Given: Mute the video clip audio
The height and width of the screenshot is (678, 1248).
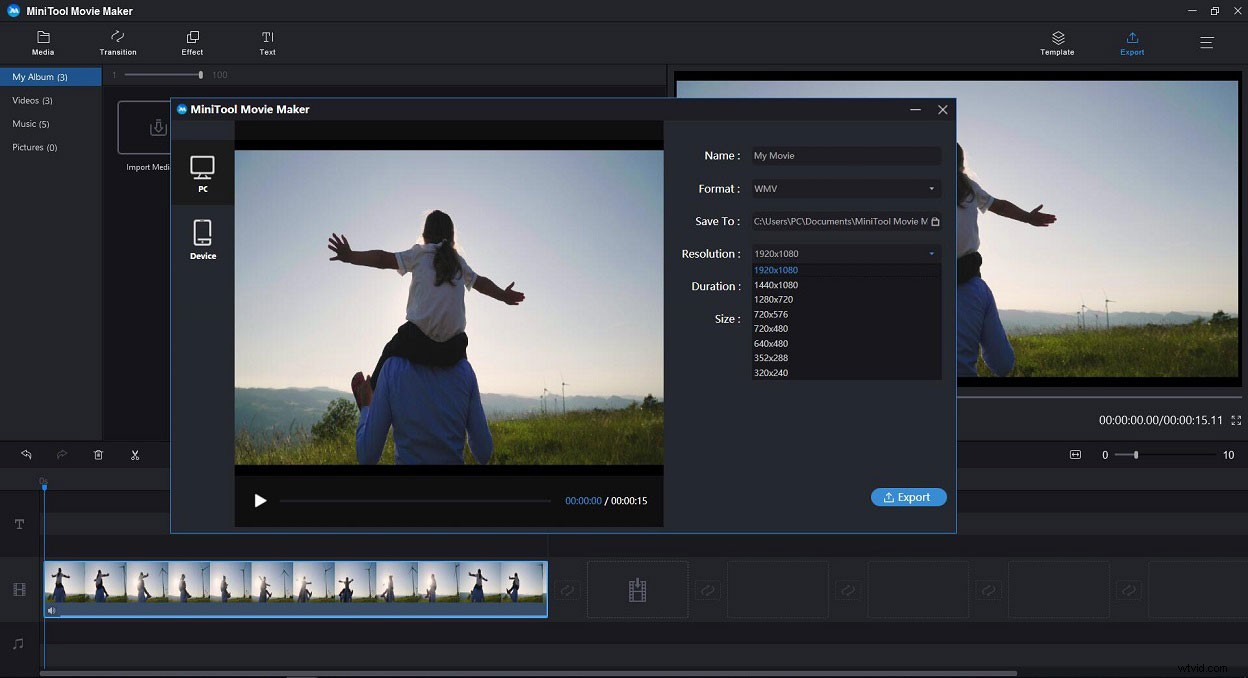Looking at the screenshot, I should [x=50, y=610].
